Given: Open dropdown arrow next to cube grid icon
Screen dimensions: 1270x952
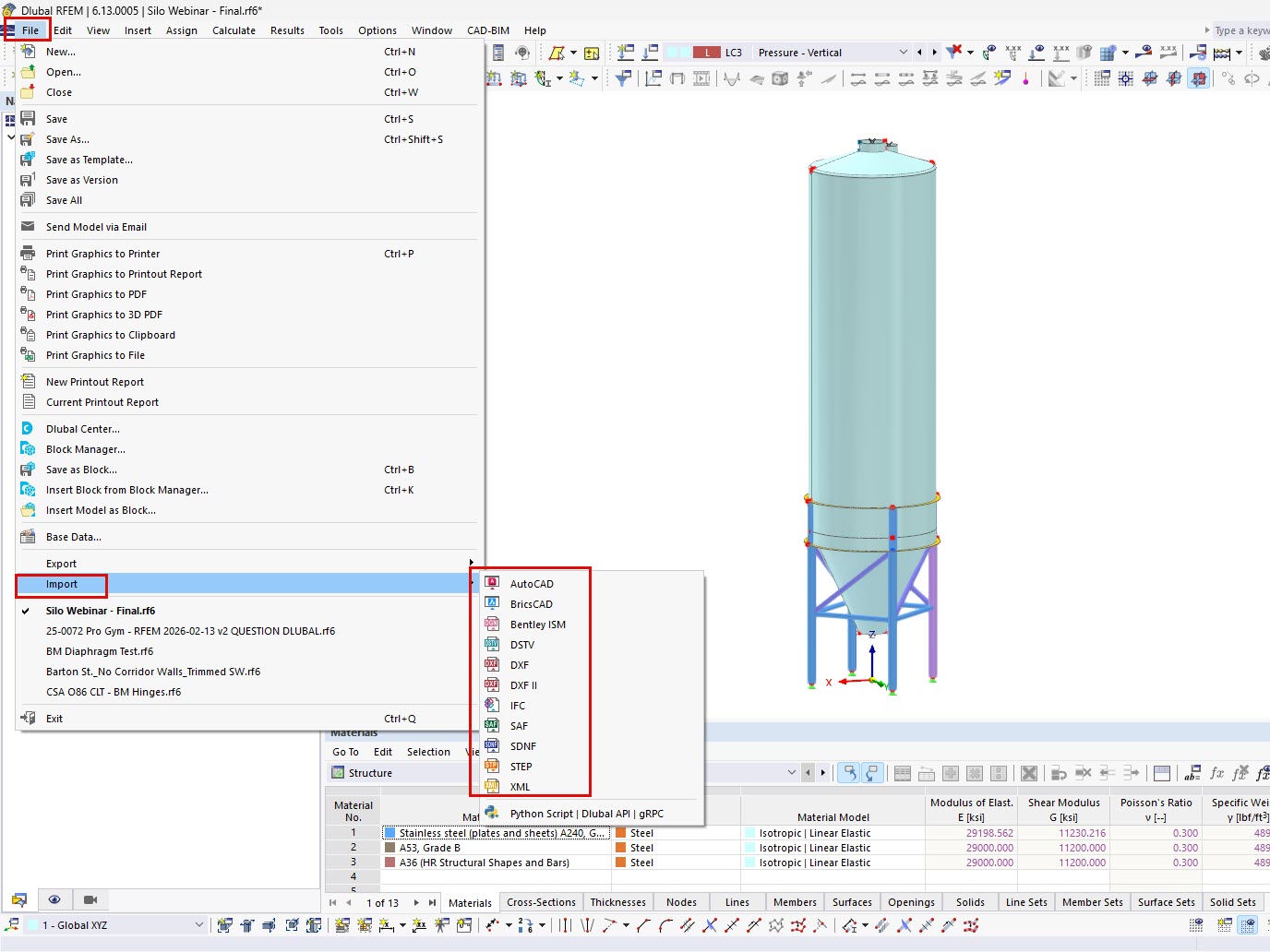Looking at the screenshot, I should tap(1125, 53).
